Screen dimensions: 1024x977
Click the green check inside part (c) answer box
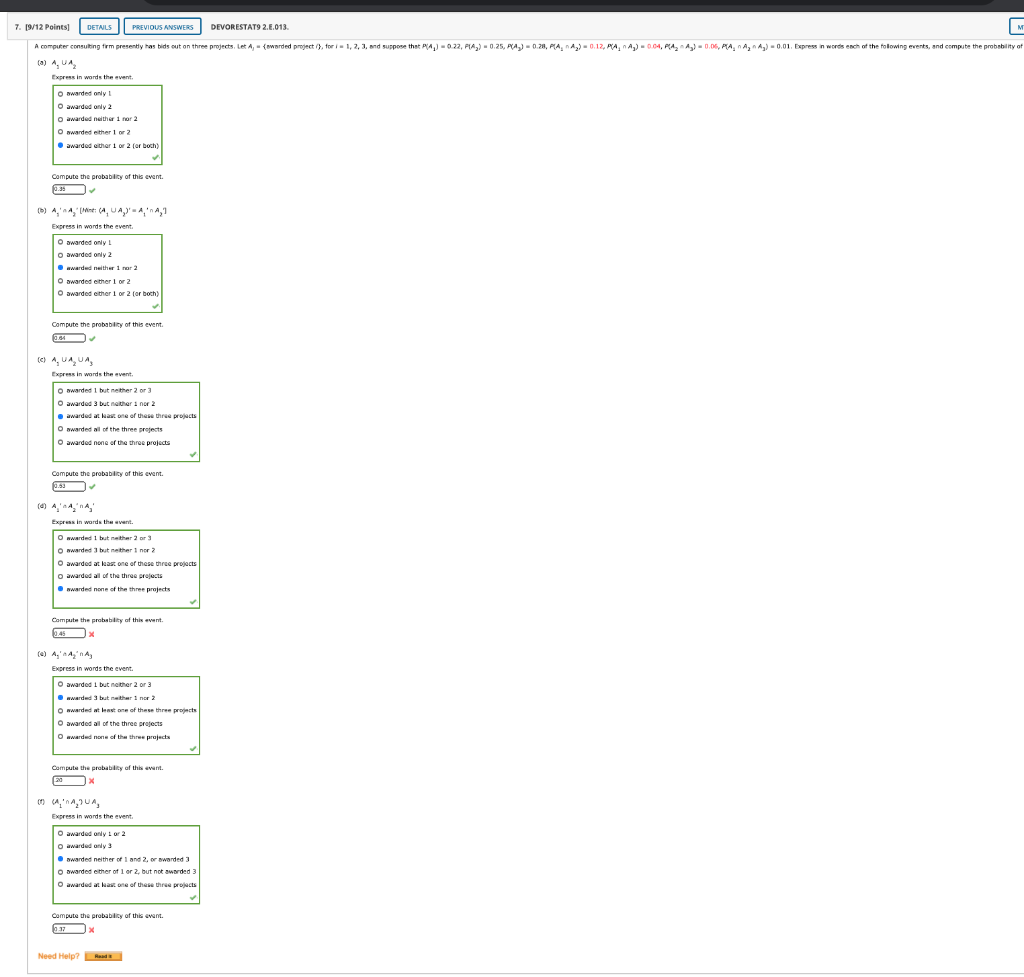(193, 455)
